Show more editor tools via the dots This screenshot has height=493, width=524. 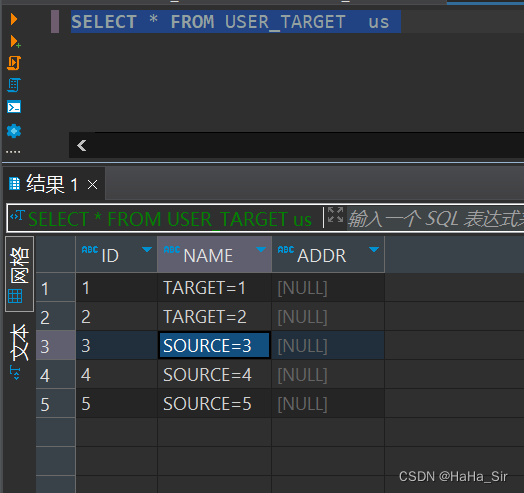(13, 152)
